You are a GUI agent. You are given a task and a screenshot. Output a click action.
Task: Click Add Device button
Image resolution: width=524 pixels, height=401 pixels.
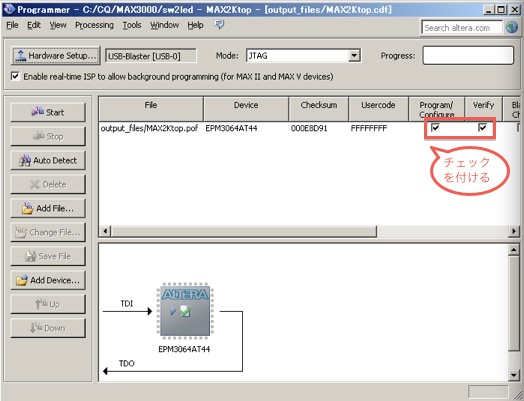point(48,280)
